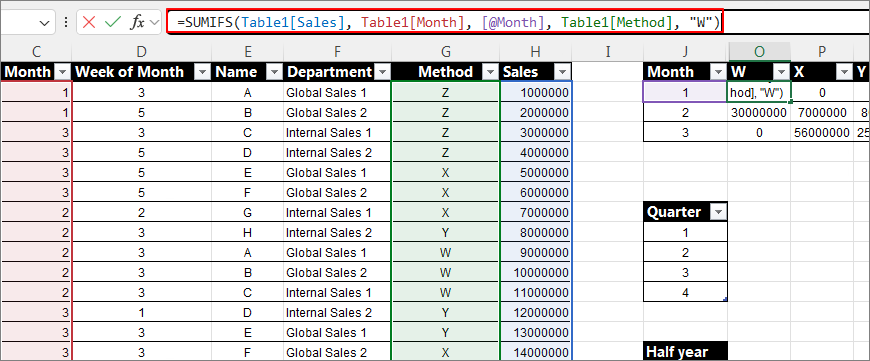This screenshot has height=361, width=870.
Task: Select column H header
Action: 535,52
